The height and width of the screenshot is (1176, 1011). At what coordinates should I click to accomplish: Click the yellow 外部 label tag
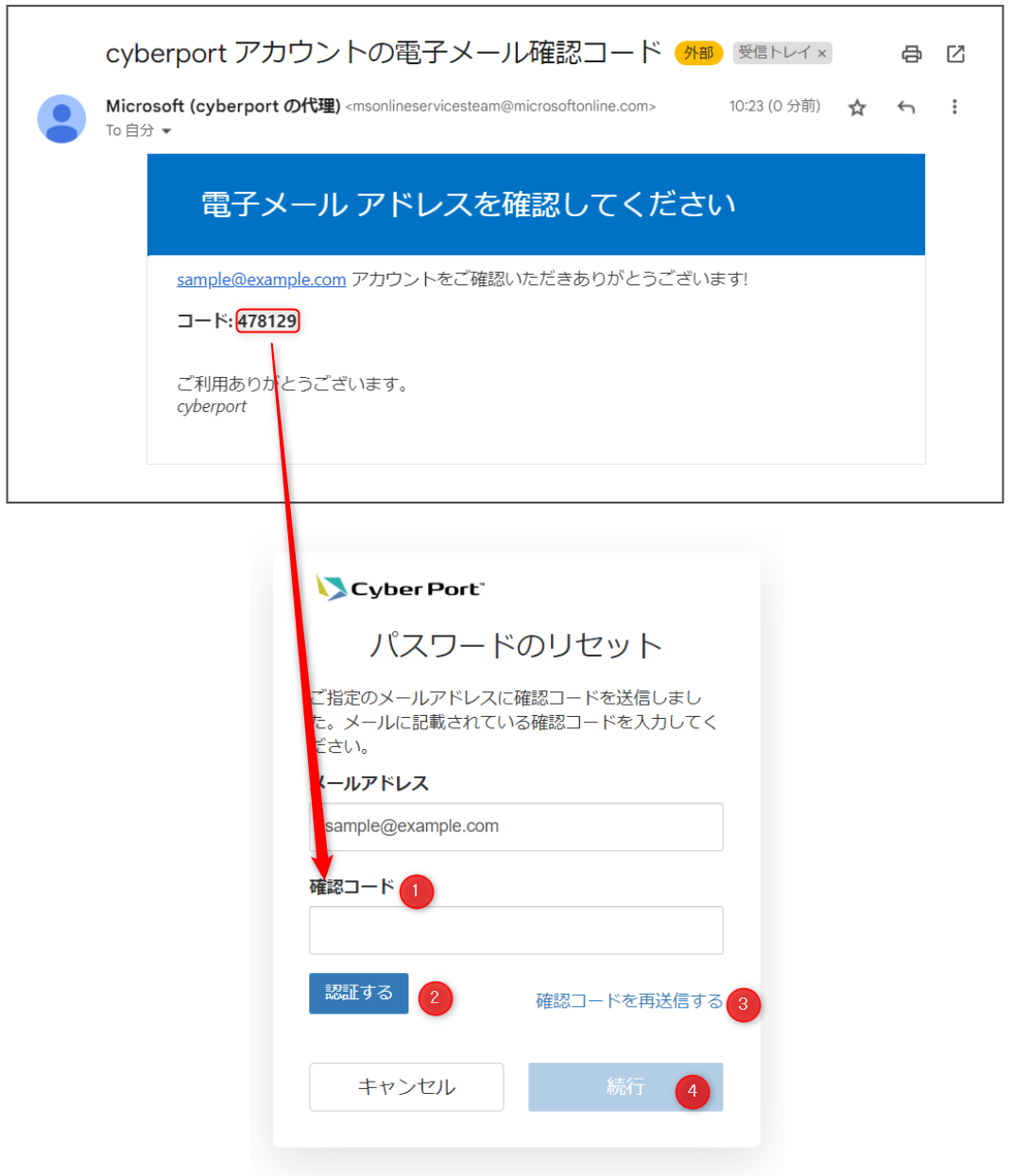698,53
